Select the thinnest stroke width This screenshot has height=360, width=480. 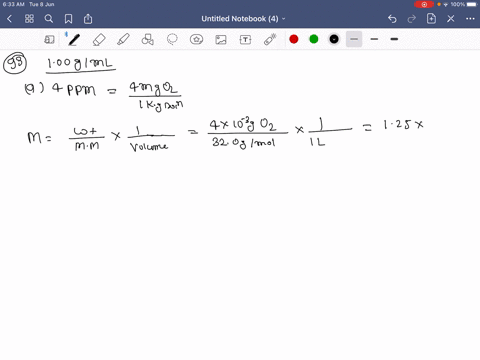pyautogui.click(x=354, y=39)
